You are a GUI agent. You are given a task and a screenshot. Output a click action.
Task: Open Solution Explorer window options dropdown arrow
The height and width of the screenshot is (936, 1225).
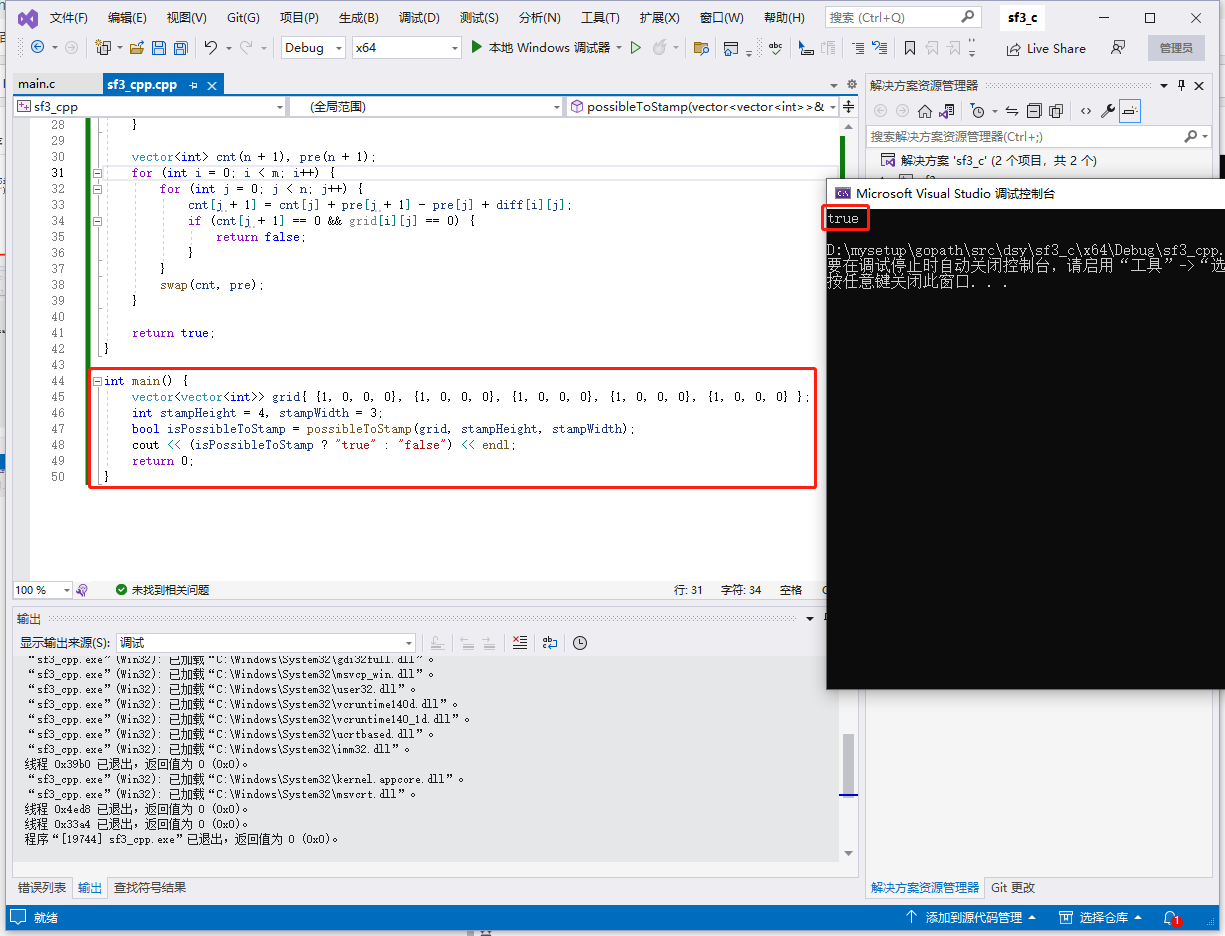click(x=1163, y=85)
